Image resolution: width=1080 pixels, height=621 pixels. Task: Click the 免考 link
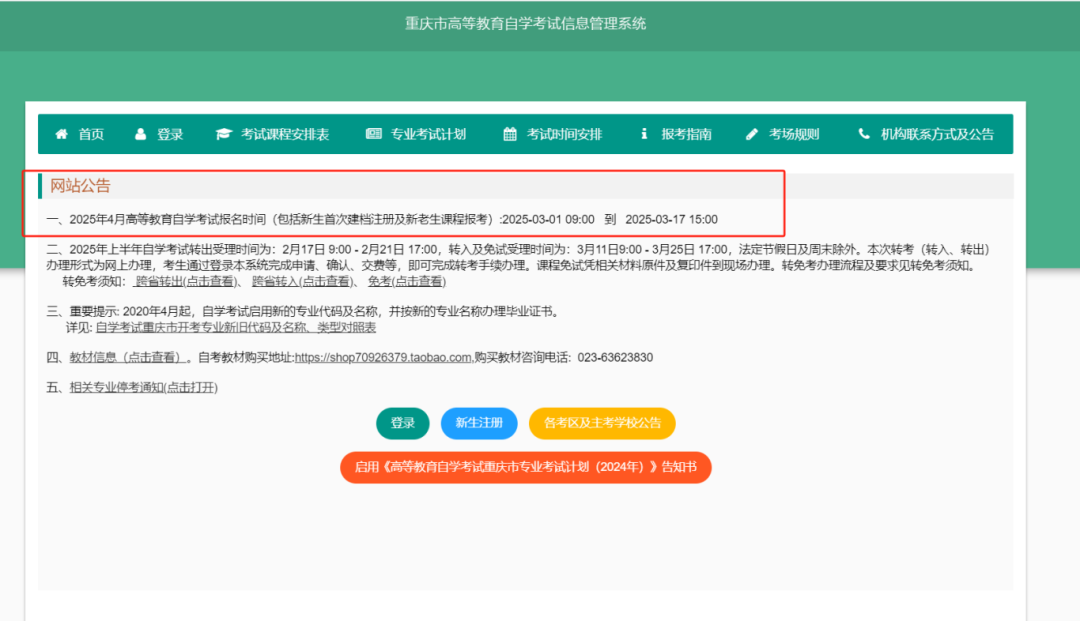pos(403,282)
